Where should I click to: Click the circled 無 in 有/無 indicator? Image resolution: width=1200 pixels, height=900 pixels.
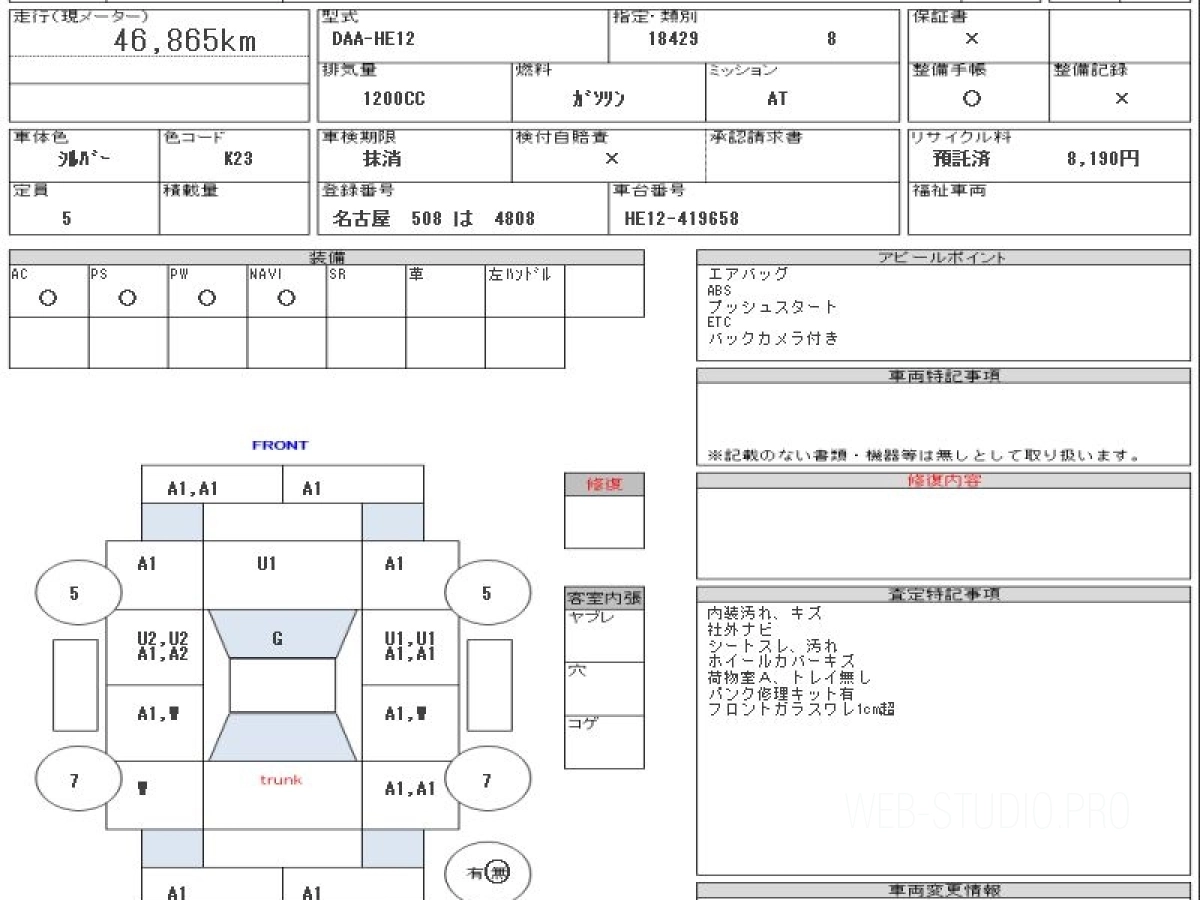coord(499,873)
